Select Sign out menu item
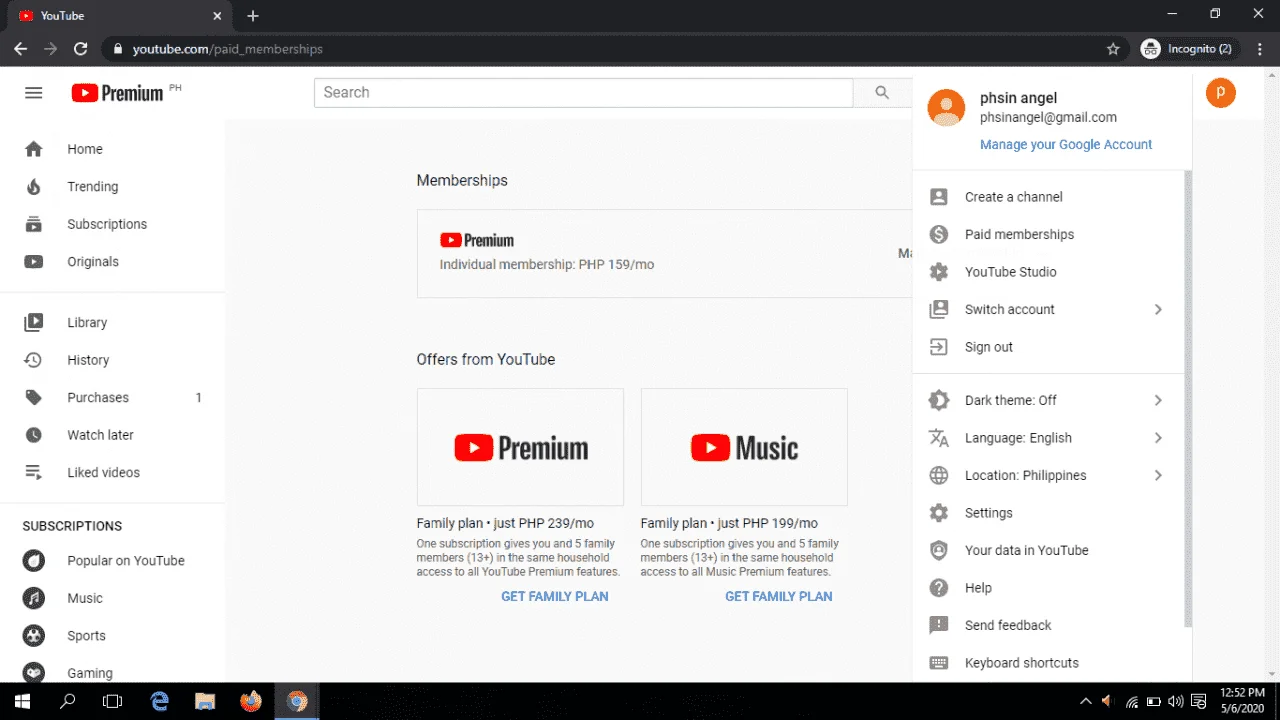Image resolution: width=1280 pixels, height=720 pixels. coord(1048,347)
